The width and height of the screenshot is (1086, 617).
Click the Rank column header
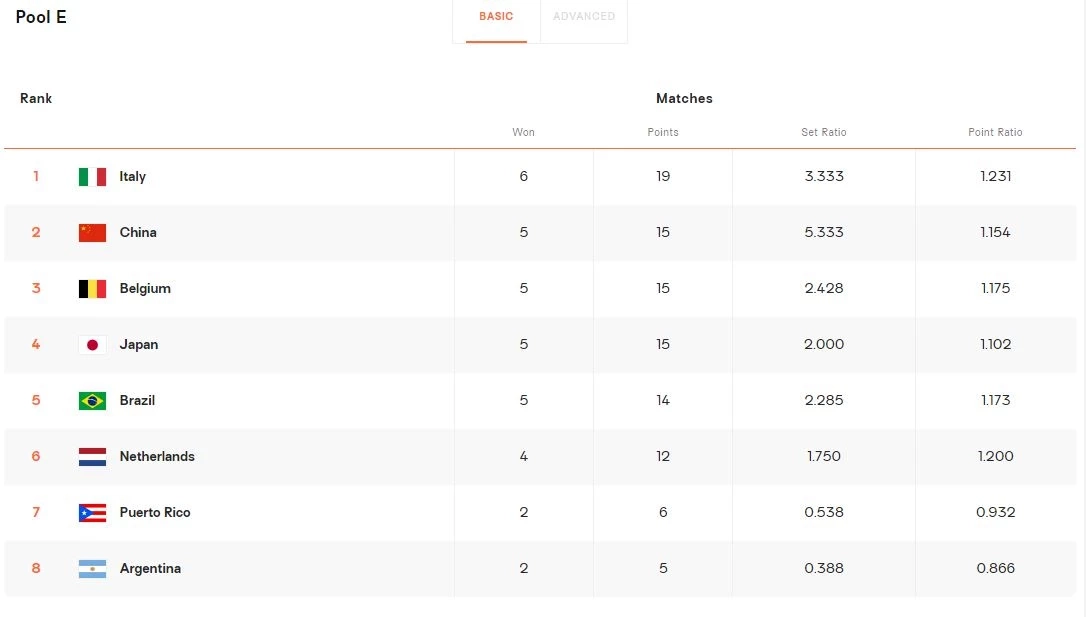click(36, 99)
